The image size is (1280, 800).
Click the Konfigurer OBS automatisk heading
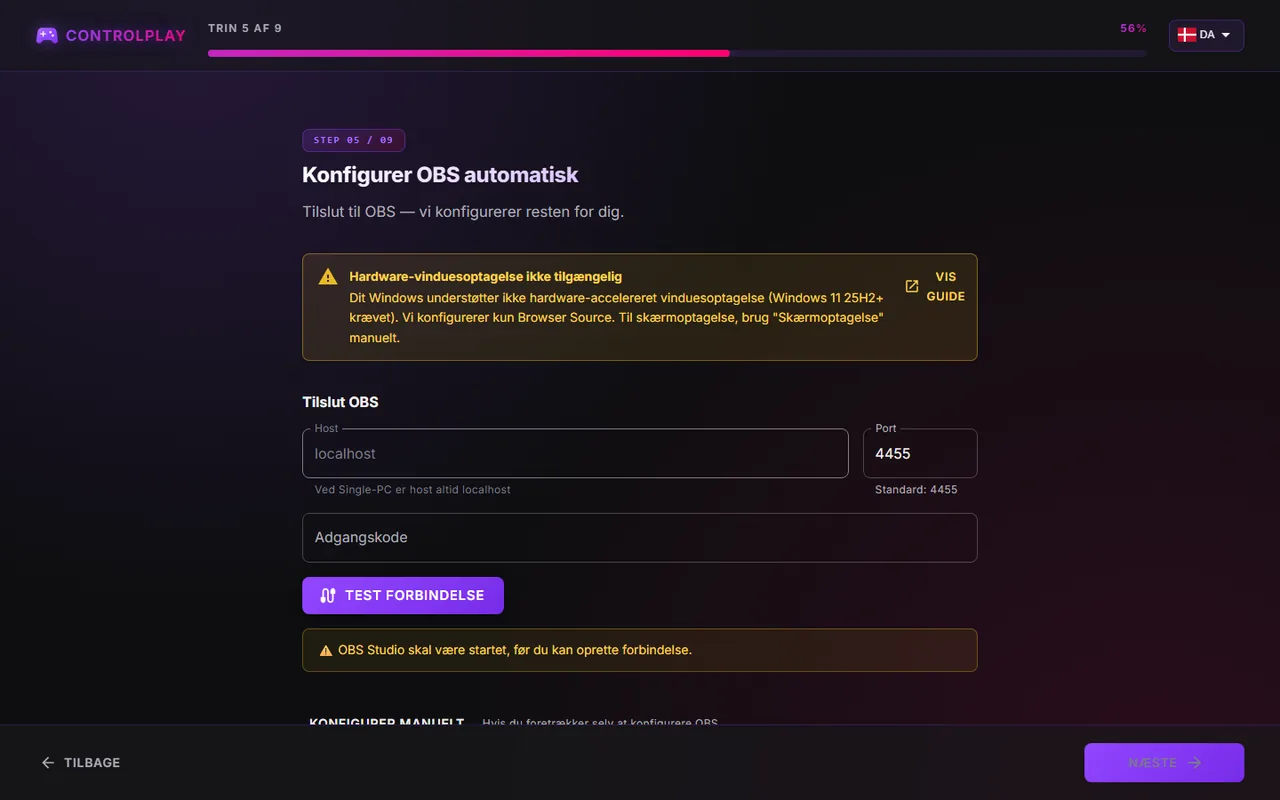440,175
